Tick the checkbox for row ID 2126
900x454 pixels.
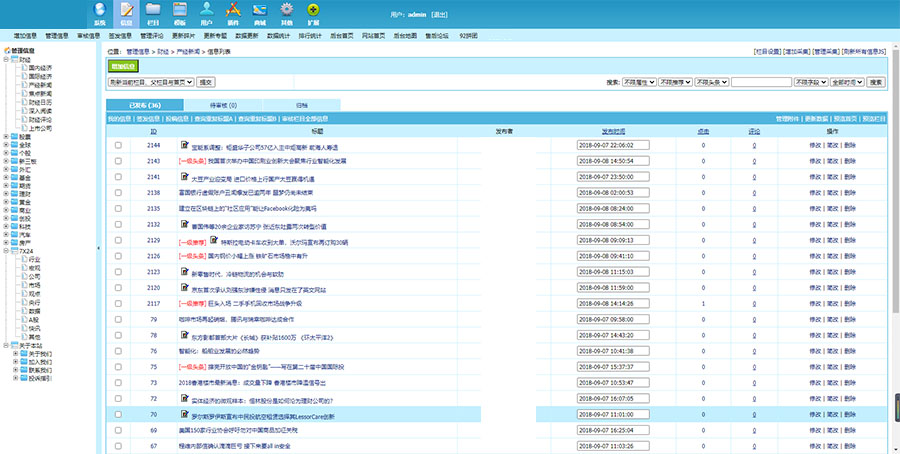pyautogui.click(x=118, y=256)
